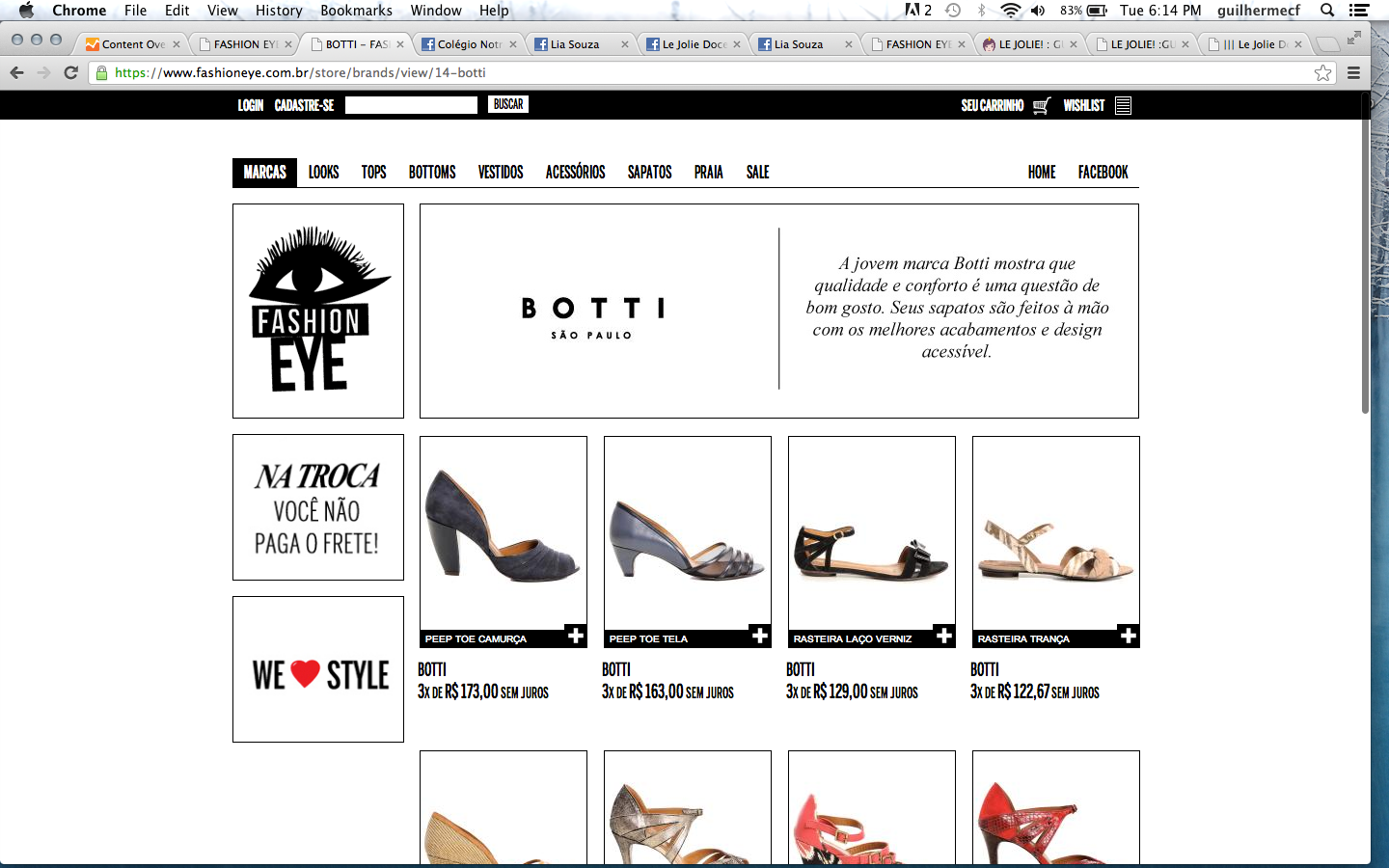Screen dimensions: 1389x868
Task: Open Chrome's hamburger menu icon
Action: coord(1353,72)
